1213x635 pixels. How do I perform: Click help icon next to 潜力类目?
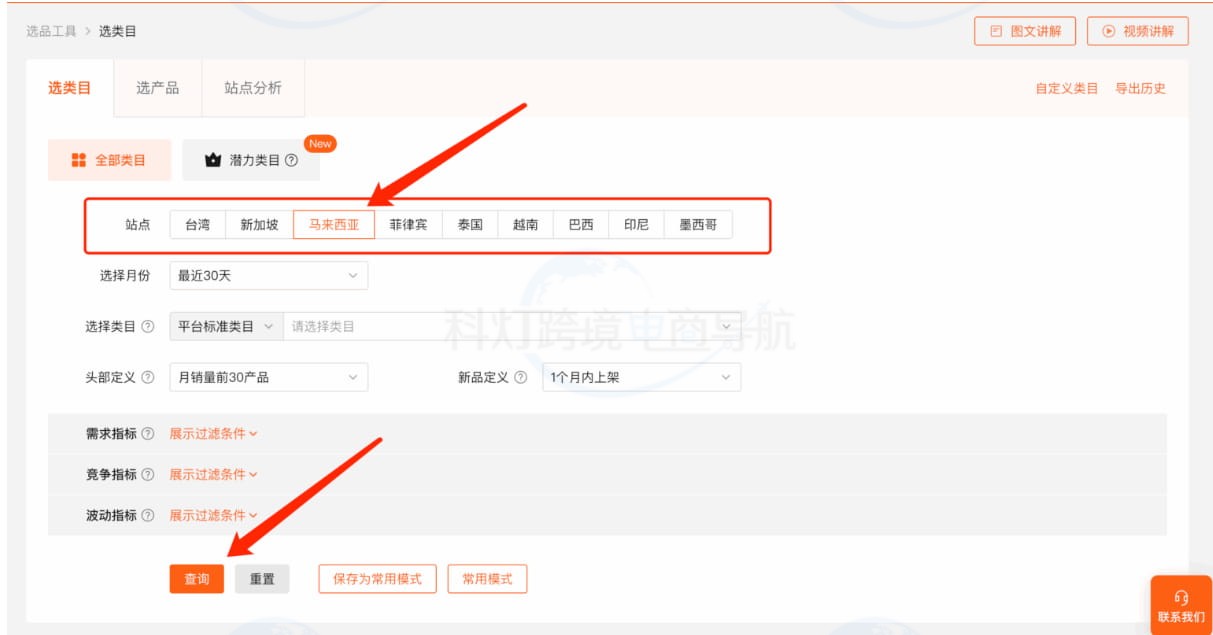pyautogui.click(x=292, y=160)
